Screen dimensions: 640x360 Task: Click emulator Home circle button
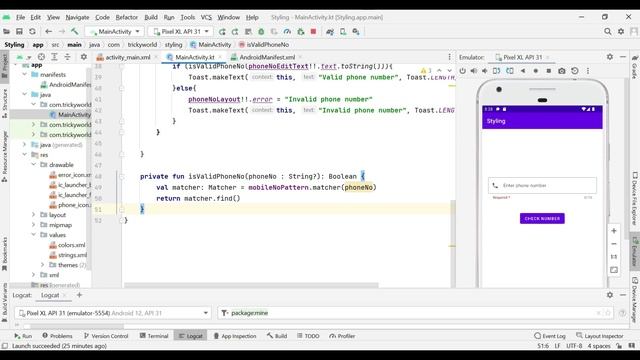pos(536,71)
